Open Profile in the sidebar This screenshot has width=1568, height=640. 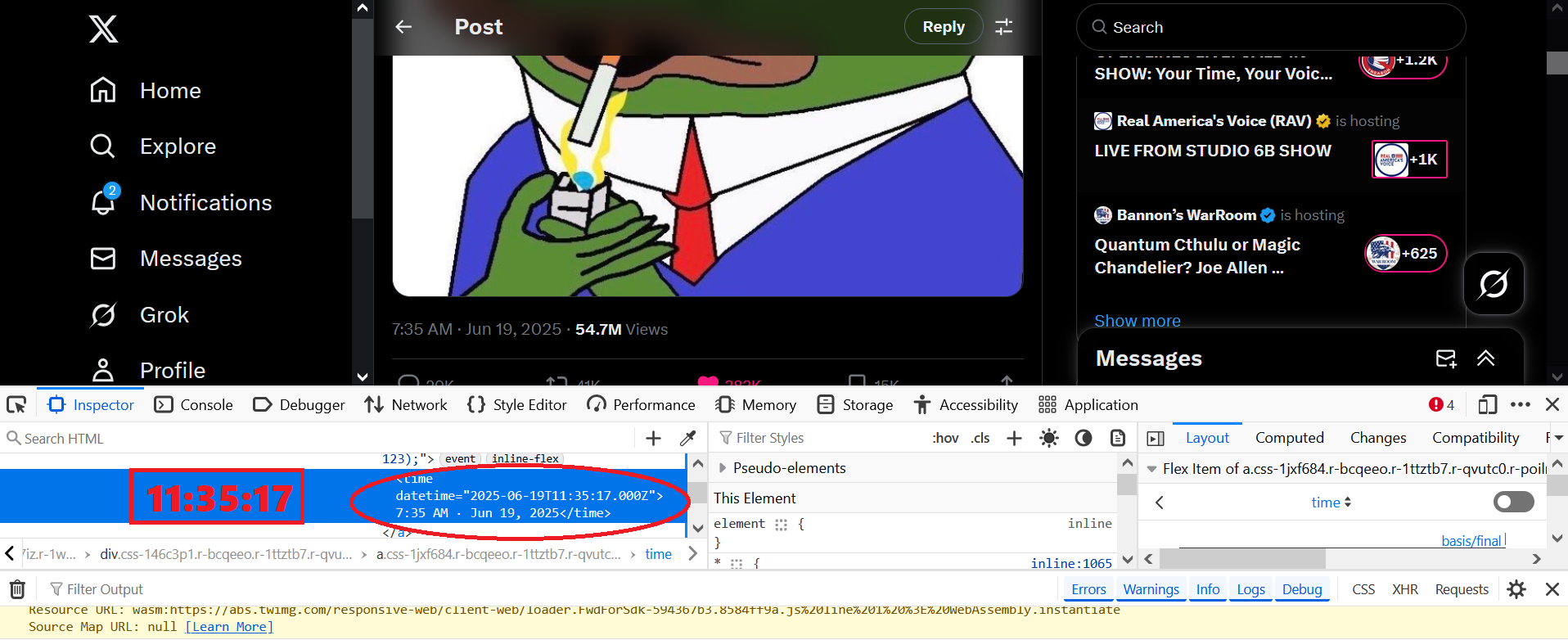pos(147,370)
